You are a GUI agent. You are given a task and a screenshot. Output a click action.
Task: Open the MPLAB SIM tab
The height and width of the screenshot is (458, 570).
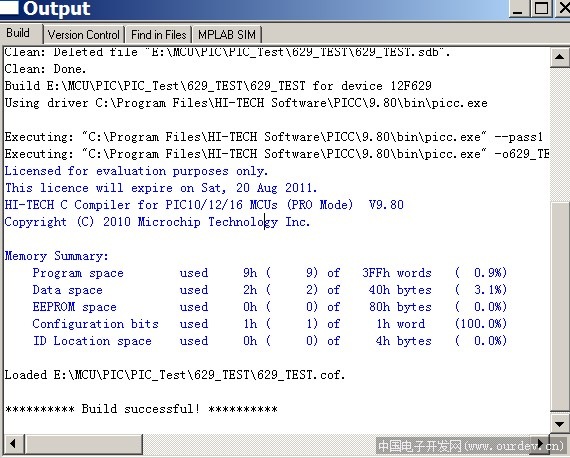227,35
